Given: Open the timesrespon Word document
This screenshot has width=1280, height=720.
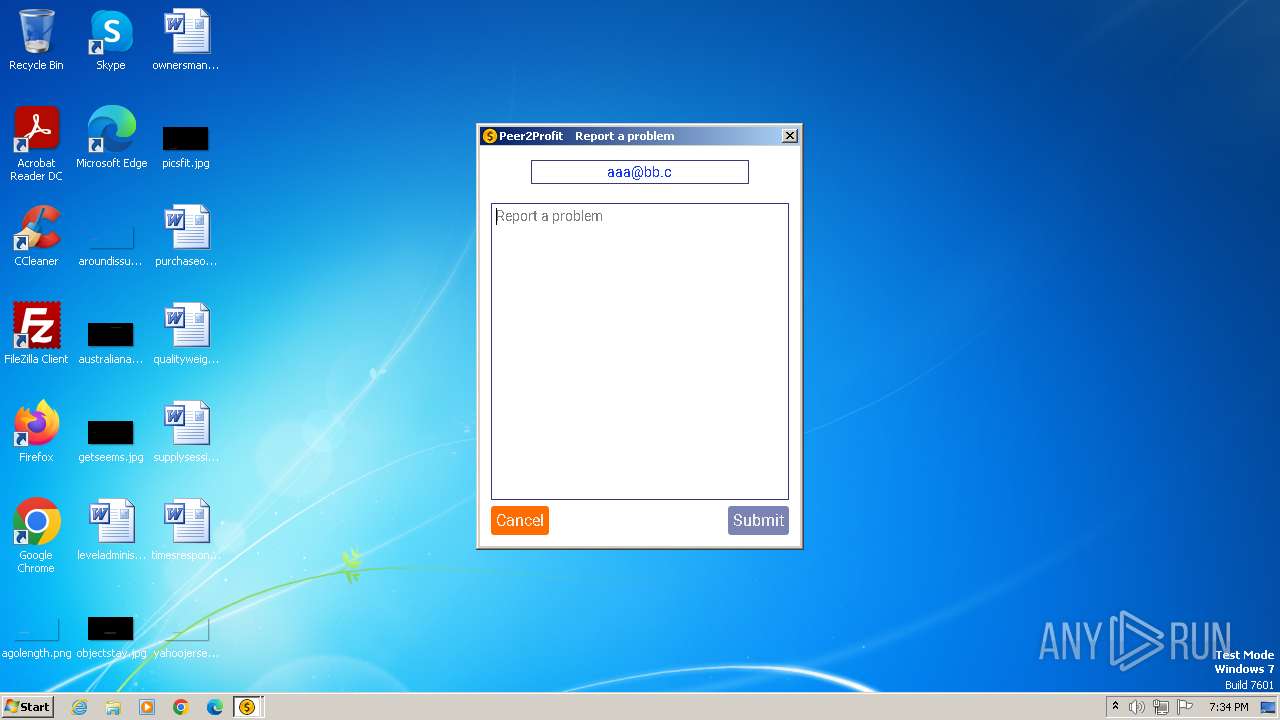Looking at the screenshot, I should [x=186, y=529].
